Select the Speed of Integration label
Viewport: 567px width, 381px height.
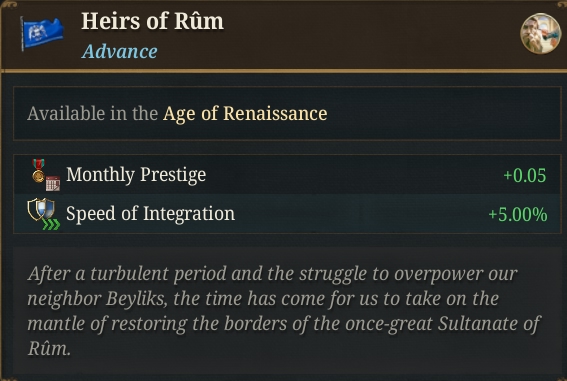[x=150, y=214]
